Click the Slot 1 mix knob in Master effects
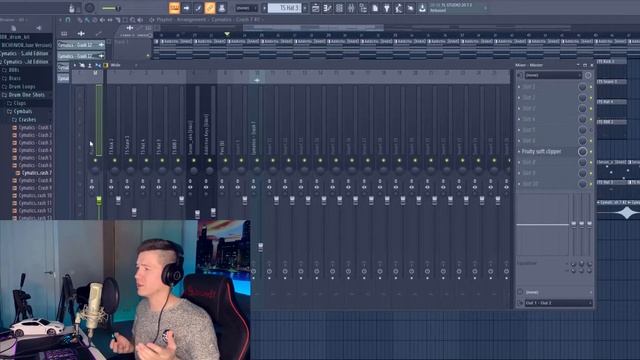This screenshot has width=640, height=360. [x=582, y=87]
